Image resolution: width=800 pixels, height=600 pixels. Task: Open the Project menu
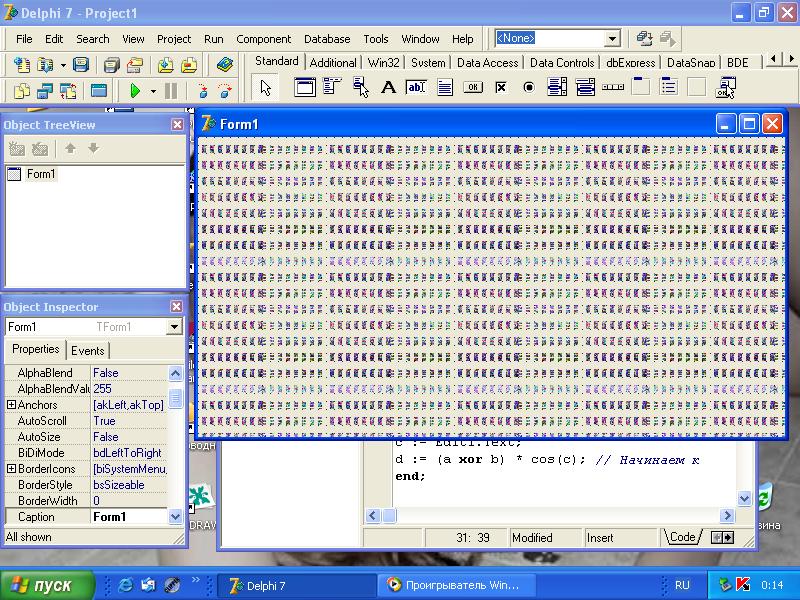[174, 39]
